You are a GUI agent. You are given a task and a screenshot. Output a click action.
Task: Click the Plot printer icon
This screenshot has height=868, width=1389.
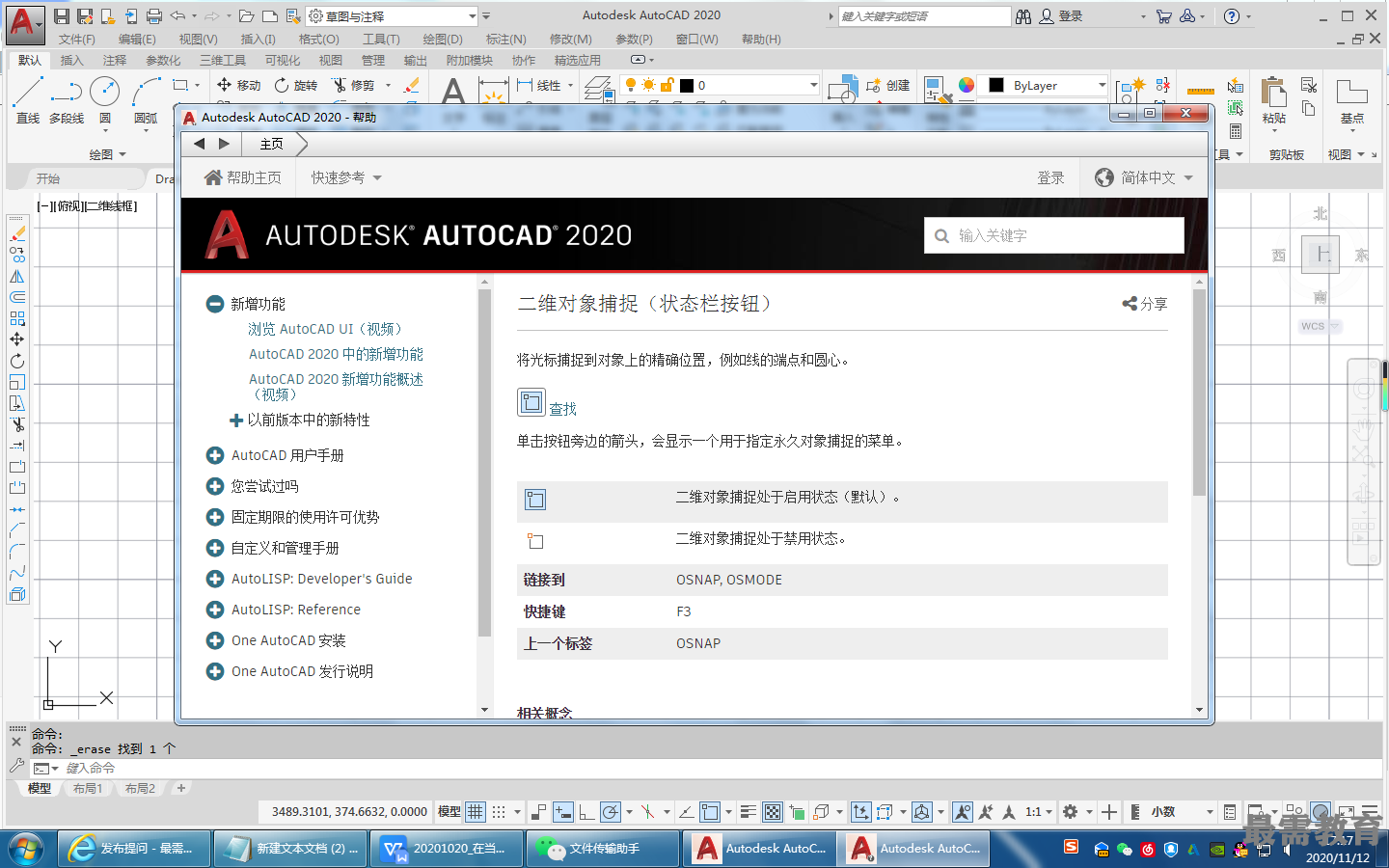coord(154,16)
